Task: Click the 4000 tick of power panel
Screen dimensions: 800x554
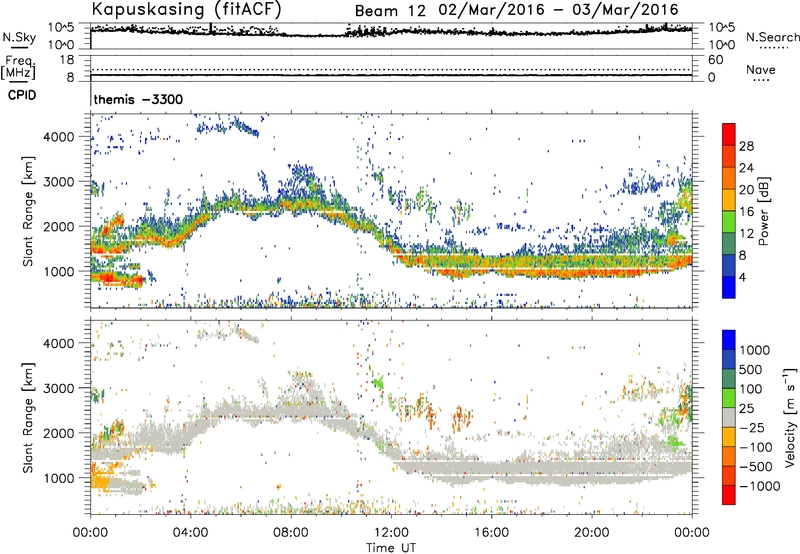Action: [x=59, y=137]
